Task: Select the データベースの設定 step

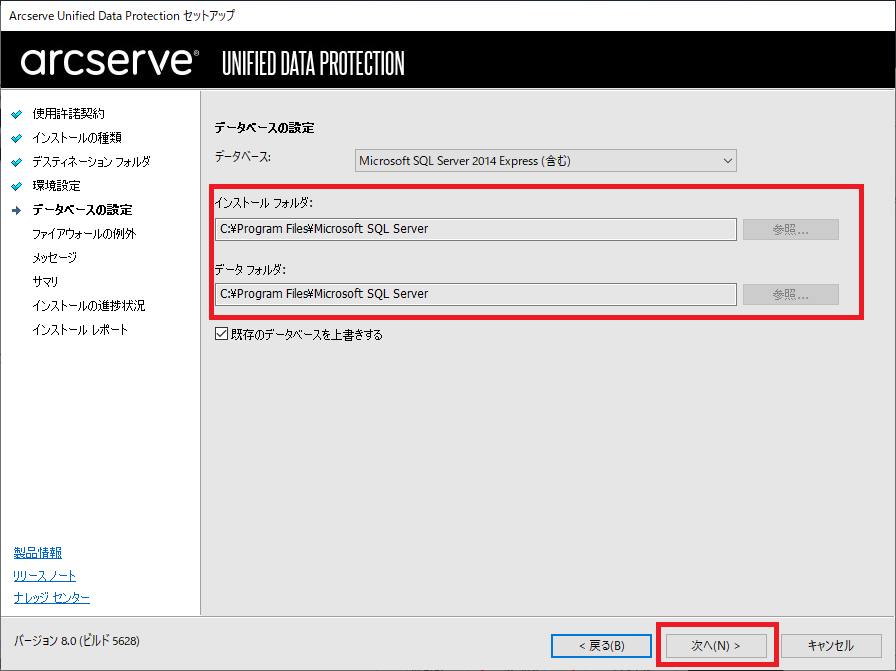Action: 82,210
